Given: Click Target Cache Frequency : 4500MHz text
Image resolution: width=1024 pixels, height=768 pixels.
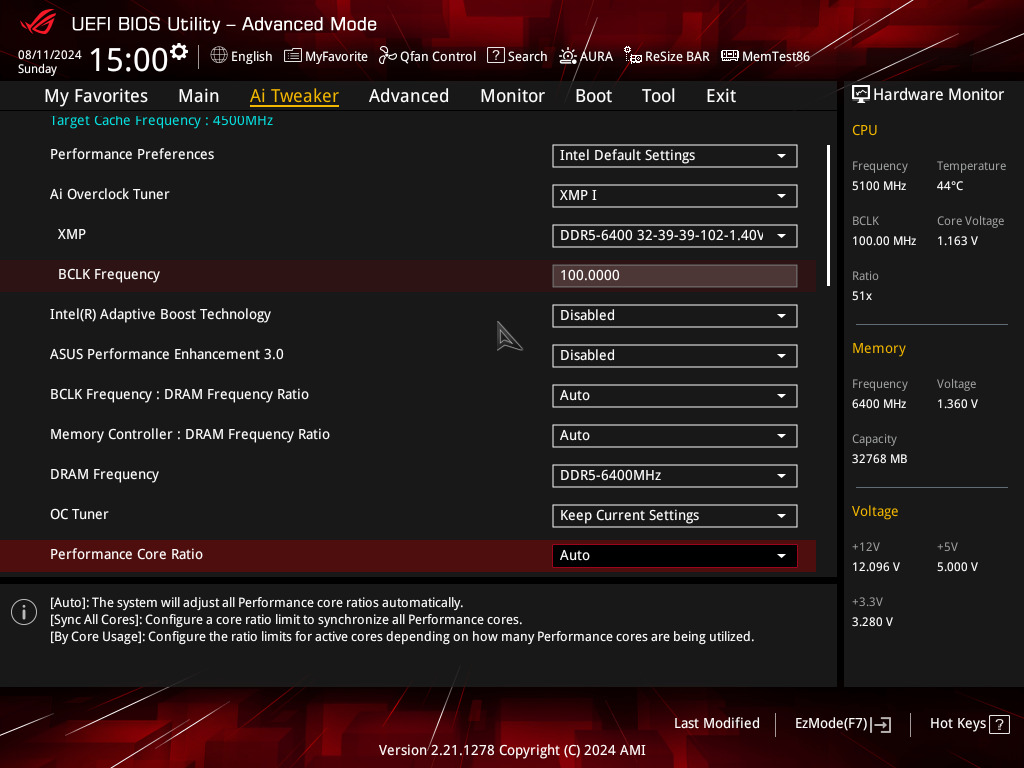Looking at the screenshot, I should [x=161, y=120].
